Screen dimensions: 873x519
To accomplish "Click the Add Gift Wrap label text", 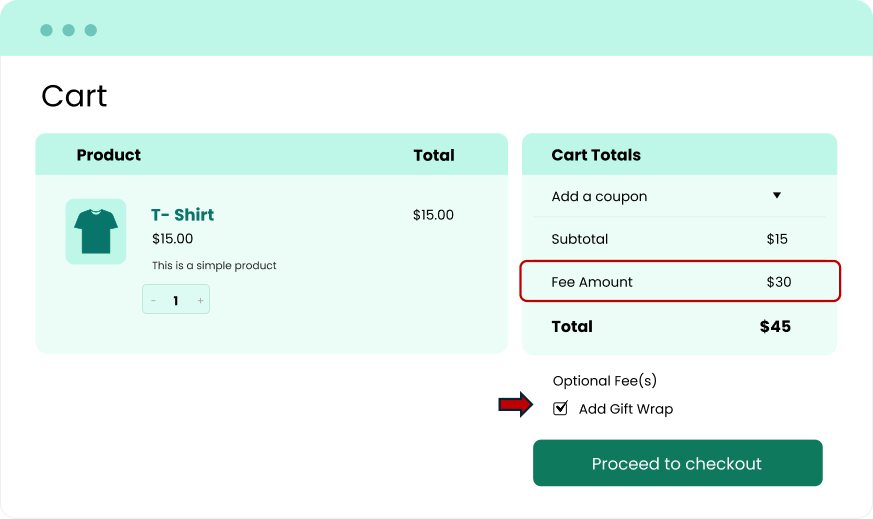I will tap(626, 409).
